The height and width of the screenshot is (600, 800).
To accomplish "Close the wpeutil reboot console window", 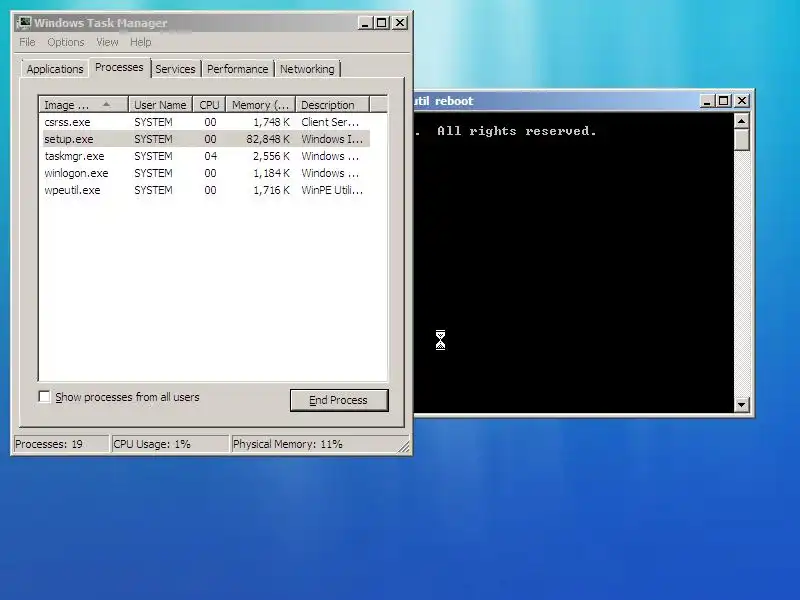I will (742, 101).
